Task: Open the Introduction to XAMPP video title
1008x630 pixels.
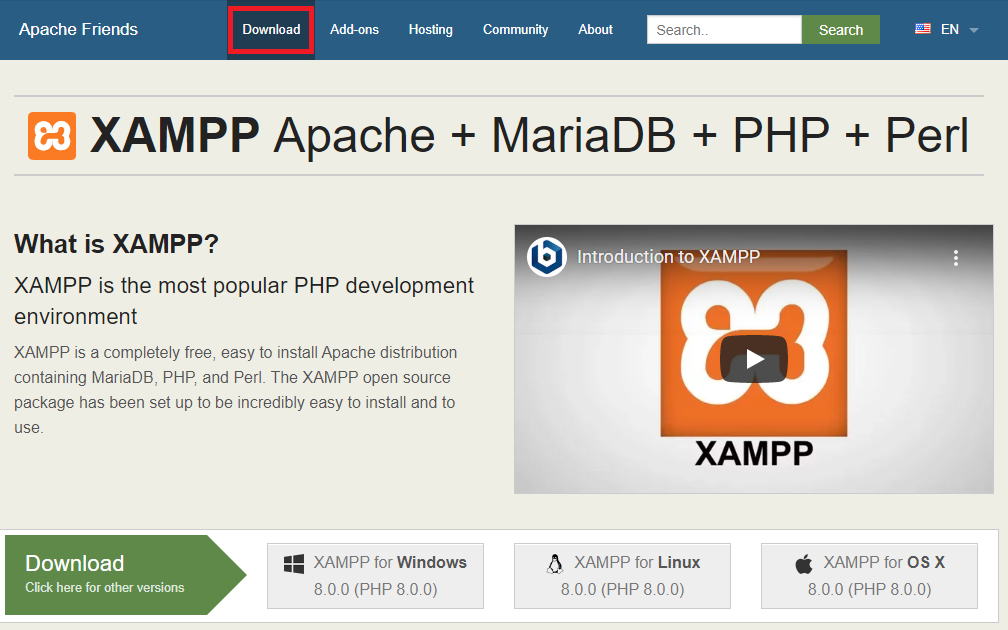Action: click(x=669, y=256)
